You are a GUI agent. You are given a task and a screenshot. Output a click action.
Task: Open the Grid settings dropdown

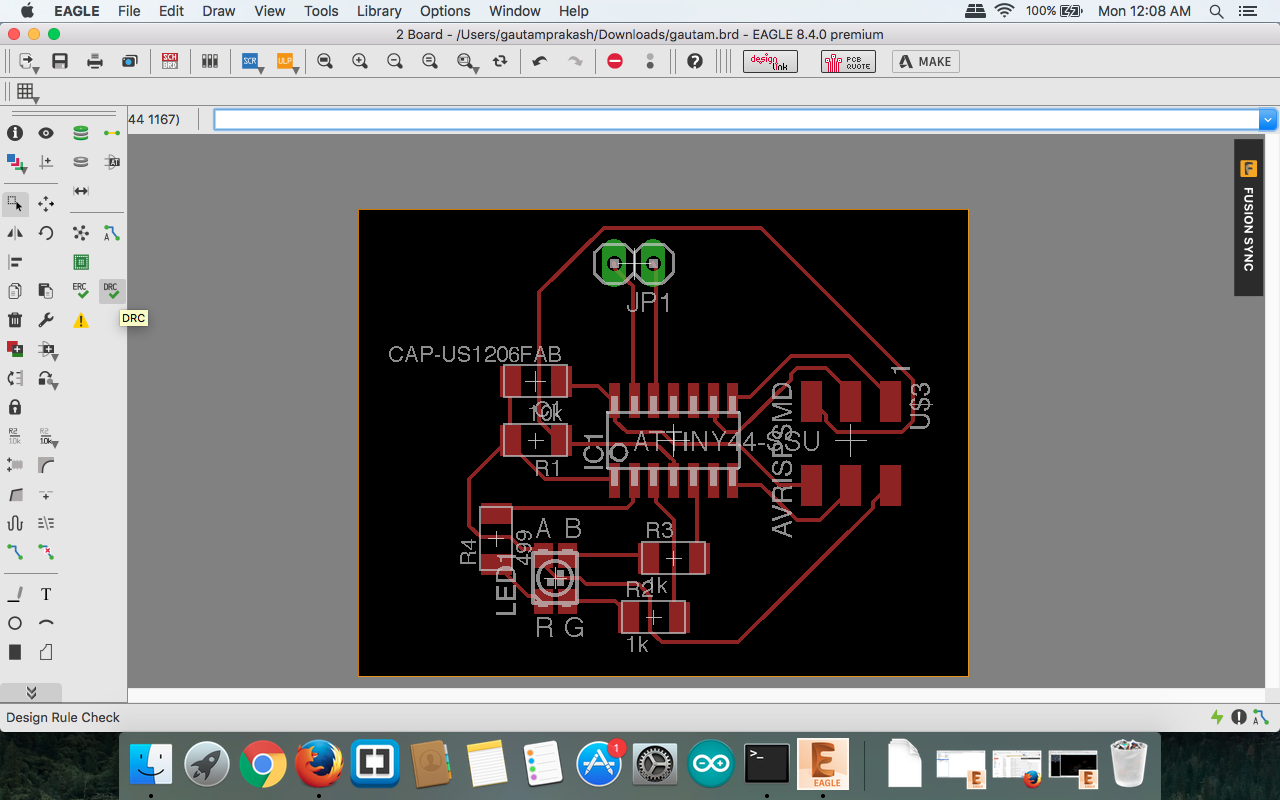(27, 92)
